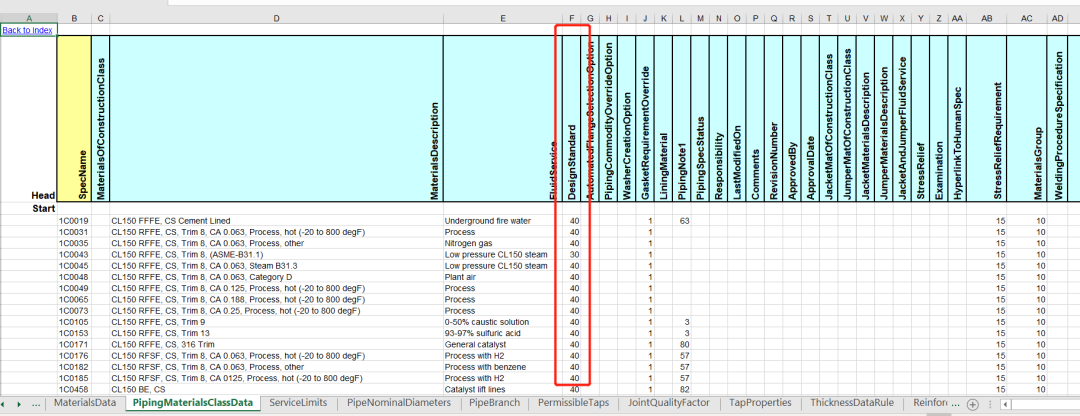The image size is (1080, 416).
Task: Click the GasketRequirementOverride header cell
Action: coord(645,118)
